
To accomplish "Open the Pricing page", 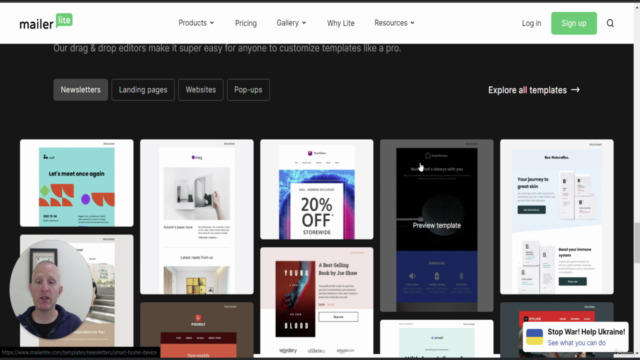I will 246,23.
